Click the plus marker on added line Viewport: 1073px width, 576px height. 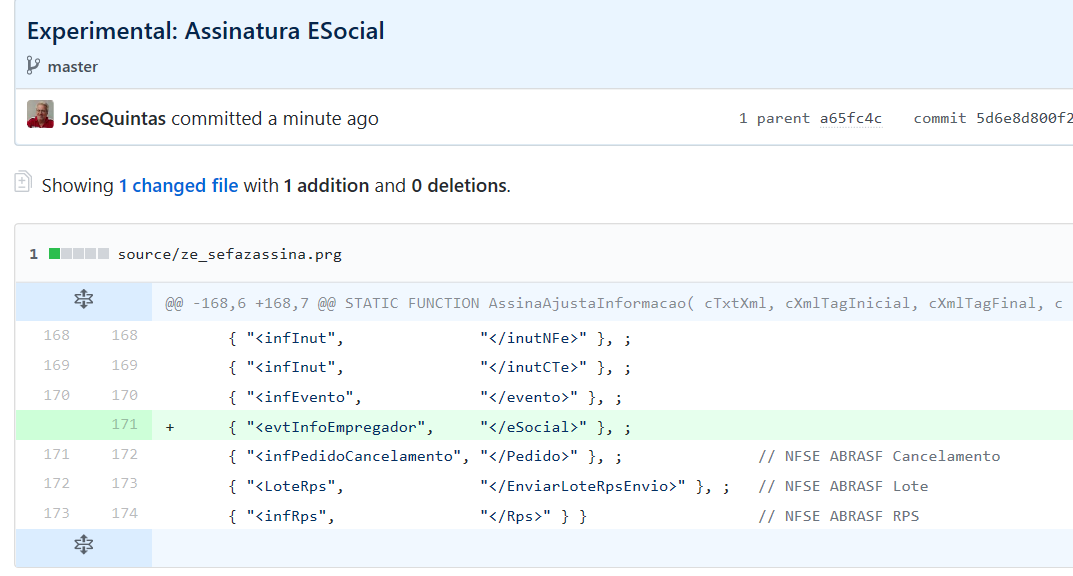(x=170, y=427)
